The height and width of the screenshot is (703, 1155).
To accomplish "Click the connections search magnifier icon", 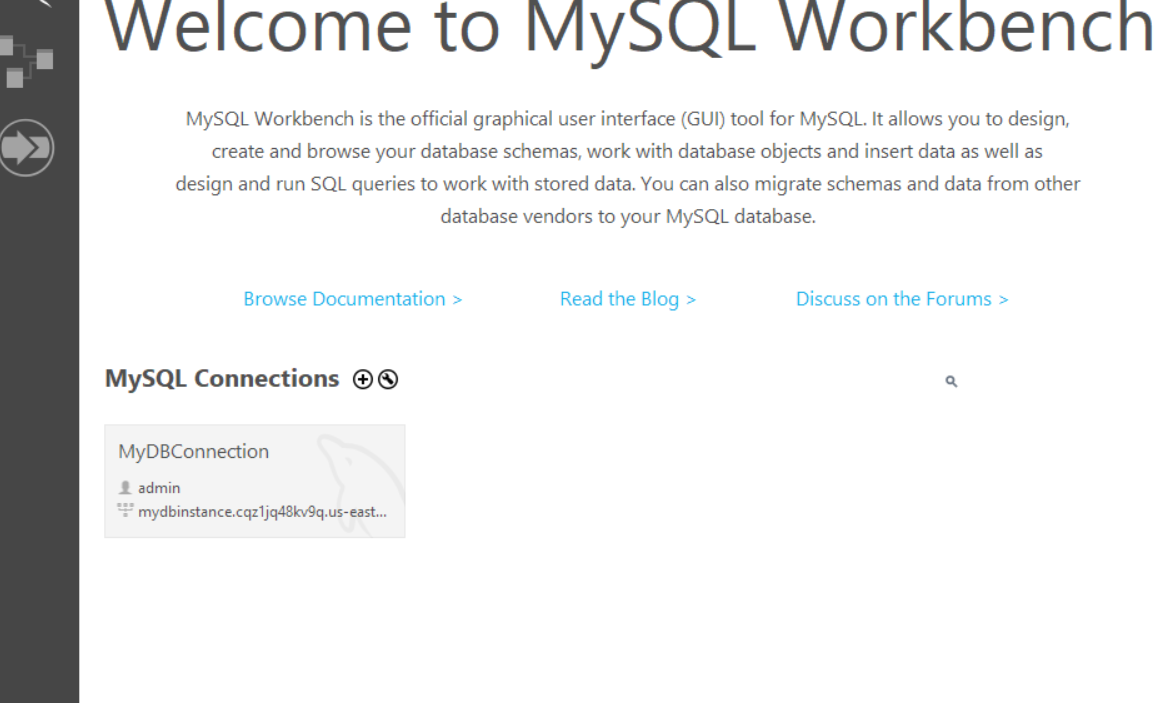I will (951, 381).
